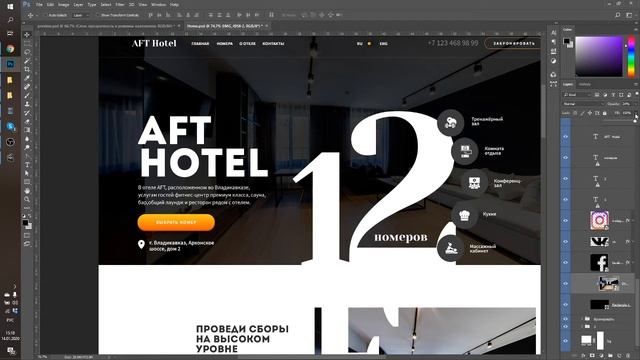Click the Windows Start button

point(10,6)
